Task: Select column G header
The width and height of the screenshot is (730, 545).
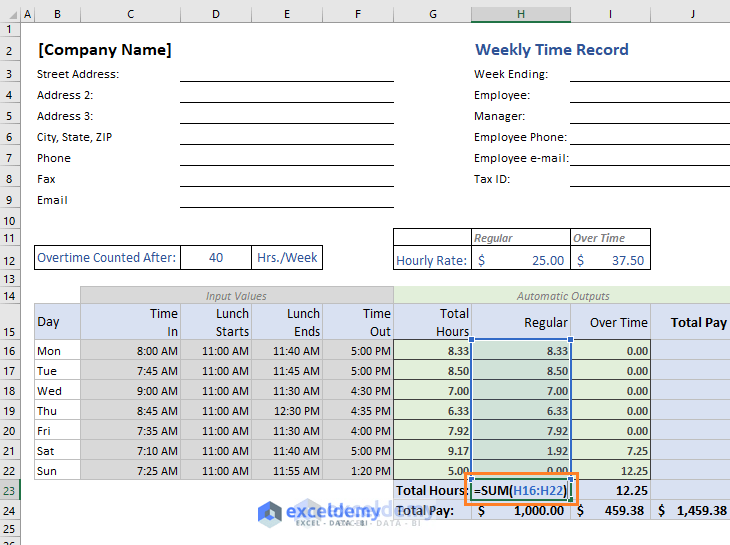Action: pos(433,14)
